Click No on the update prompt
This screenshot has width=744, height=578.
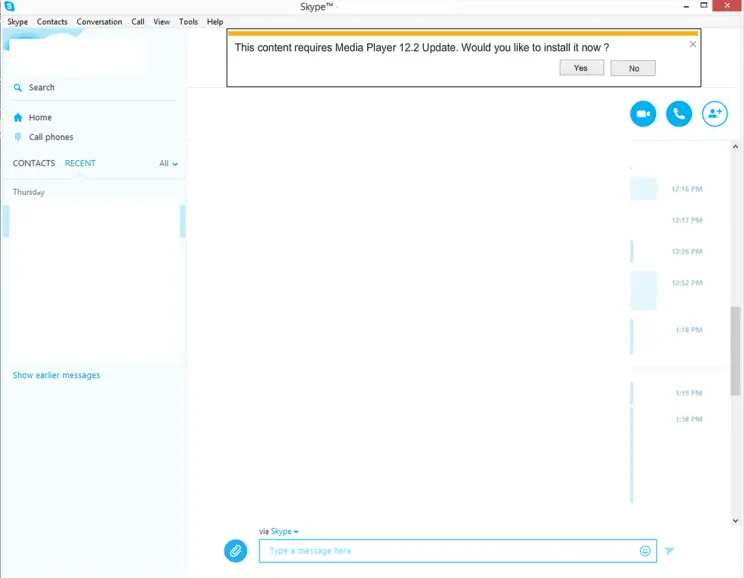[633, 68]
